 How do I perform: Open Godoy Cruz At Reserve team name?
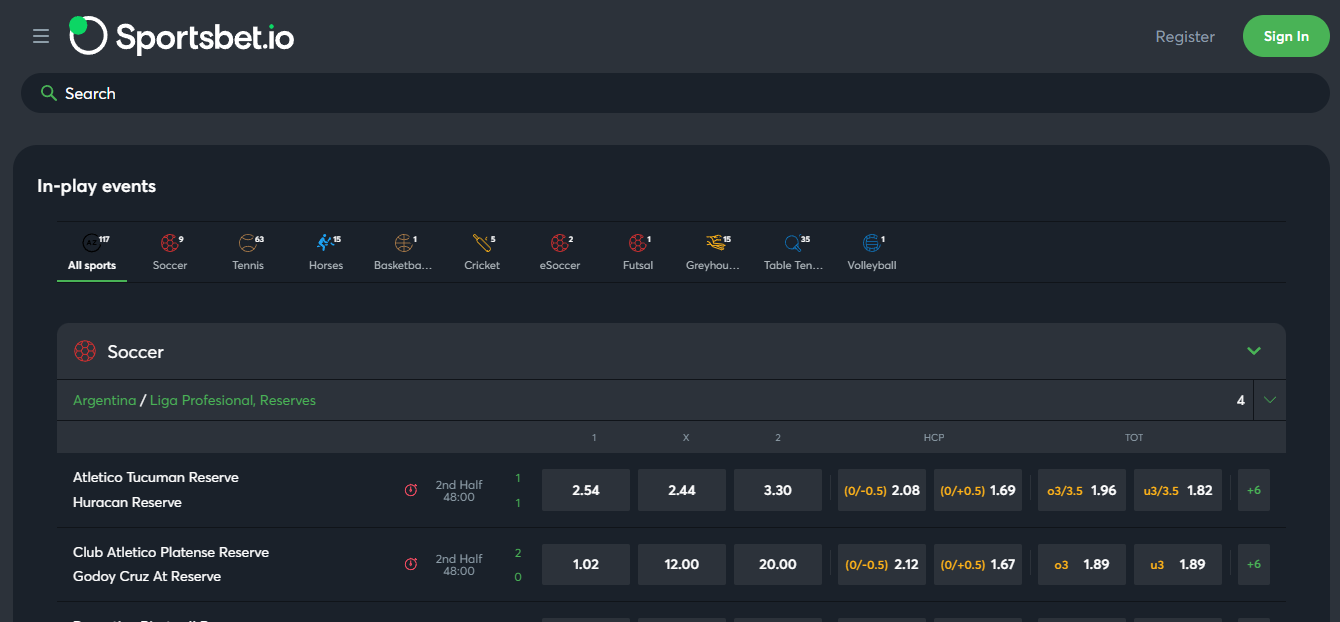tap(147, 576)
